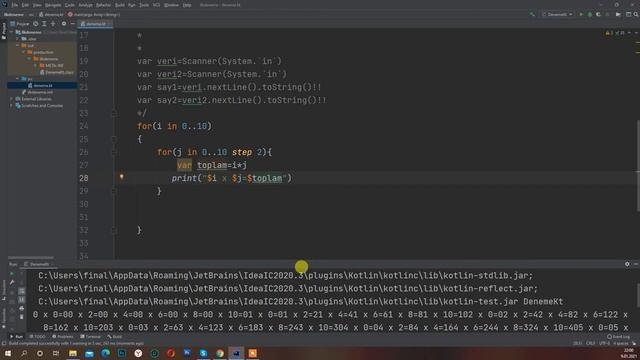Open the Build menu
640x360 pixels.
click(120, 5)
